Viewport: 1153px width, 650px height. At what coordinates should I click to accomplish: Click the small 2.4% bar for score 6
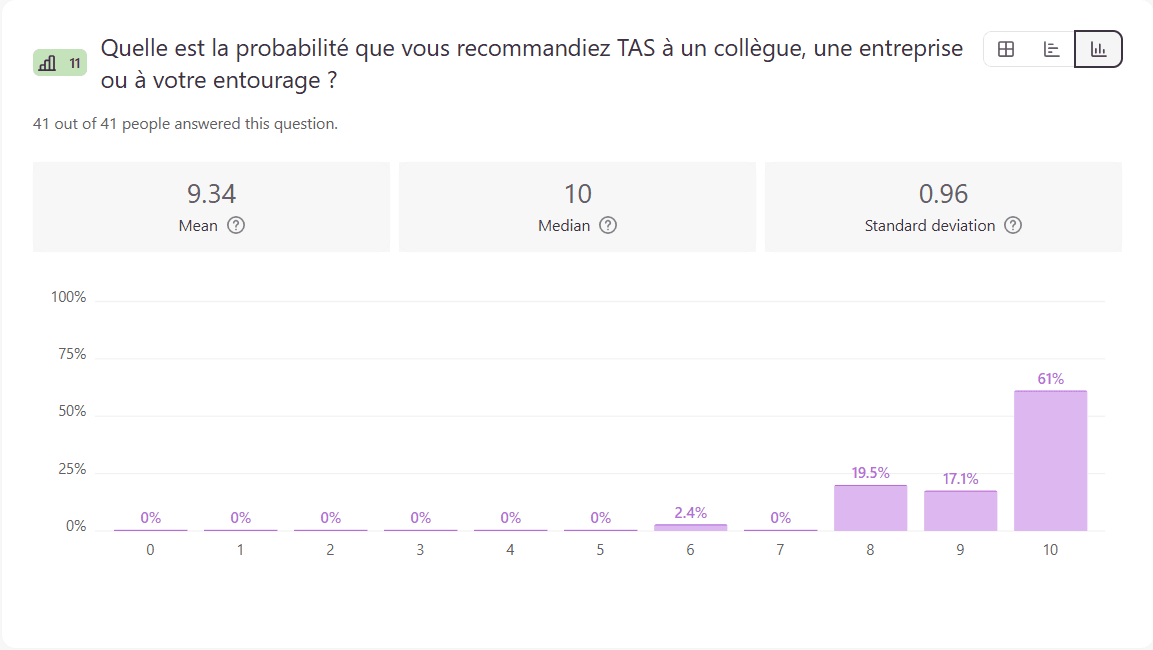pyautogui.click(x=690, y=527)
